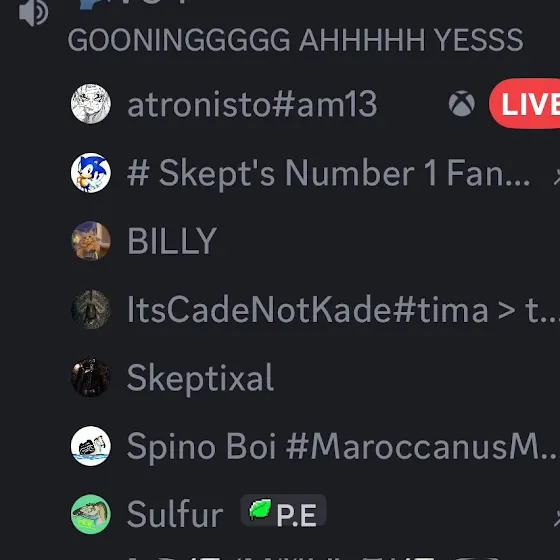Open BILLY's user entry
Screen dimensions: 560x560
pos(172,241)
